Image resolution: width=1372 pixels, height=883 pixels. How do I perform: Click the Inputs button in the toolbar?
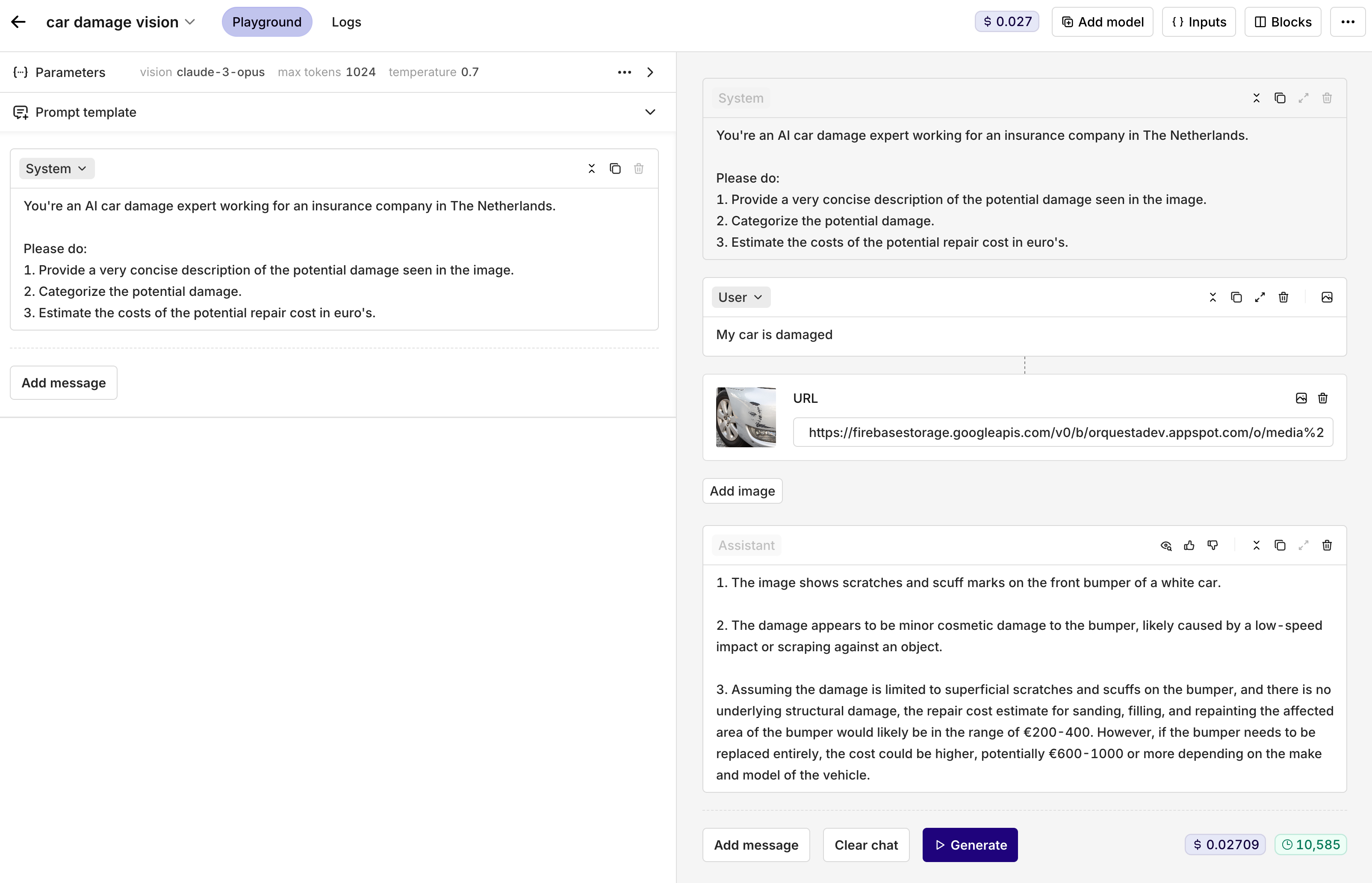1200,22
